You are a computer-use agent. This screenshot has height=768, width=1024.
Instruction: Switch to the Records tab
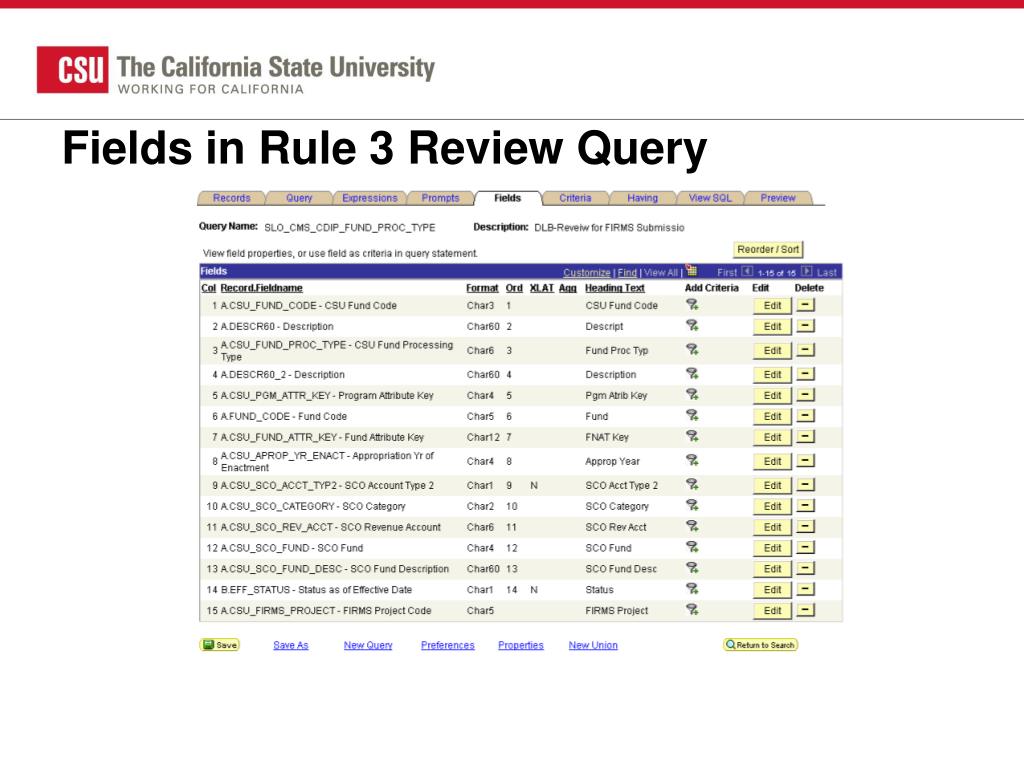click(x=231, y=198)
